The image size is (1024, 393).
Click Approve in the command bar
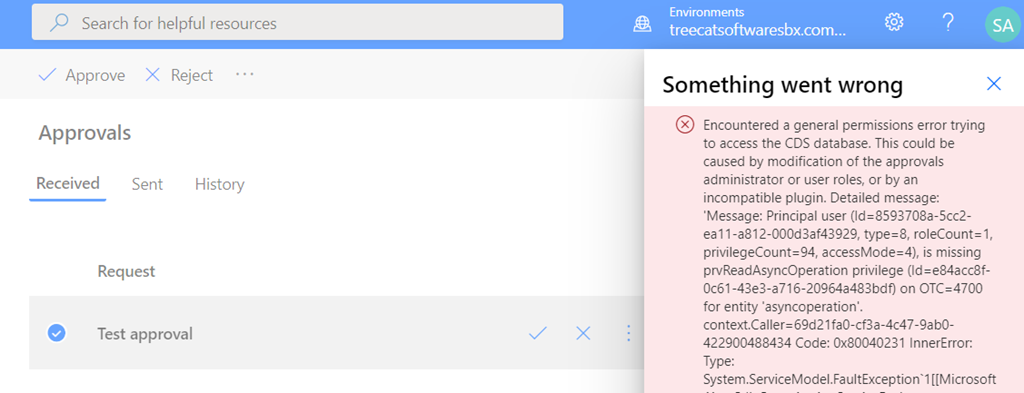[82, 75]
